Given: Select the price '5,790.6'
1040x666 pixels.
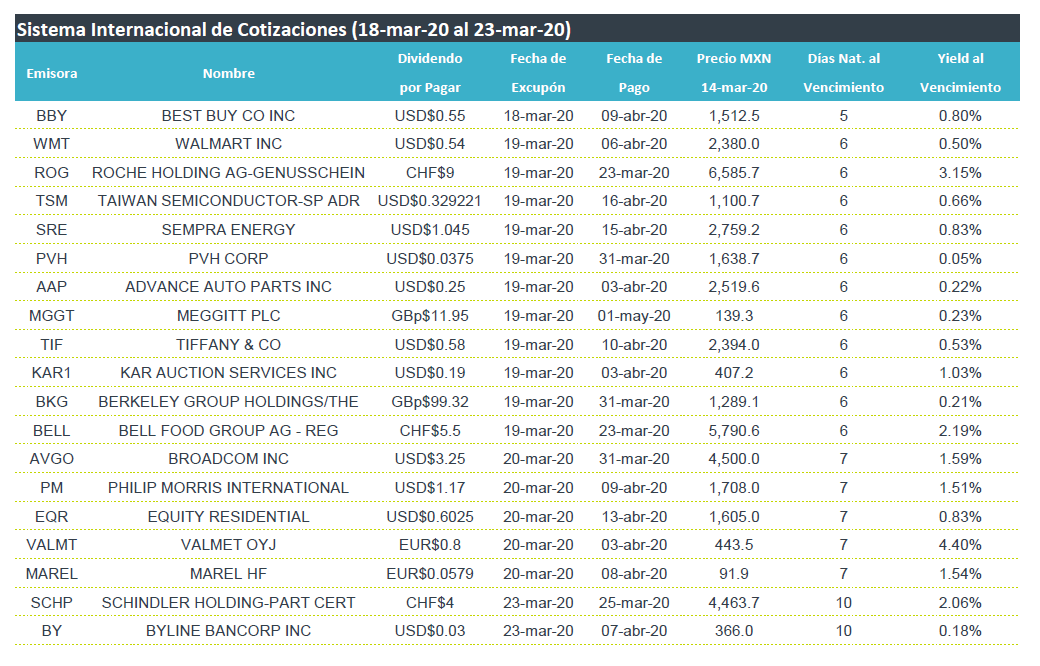Looking at the screenshot, I should point(734,431).
